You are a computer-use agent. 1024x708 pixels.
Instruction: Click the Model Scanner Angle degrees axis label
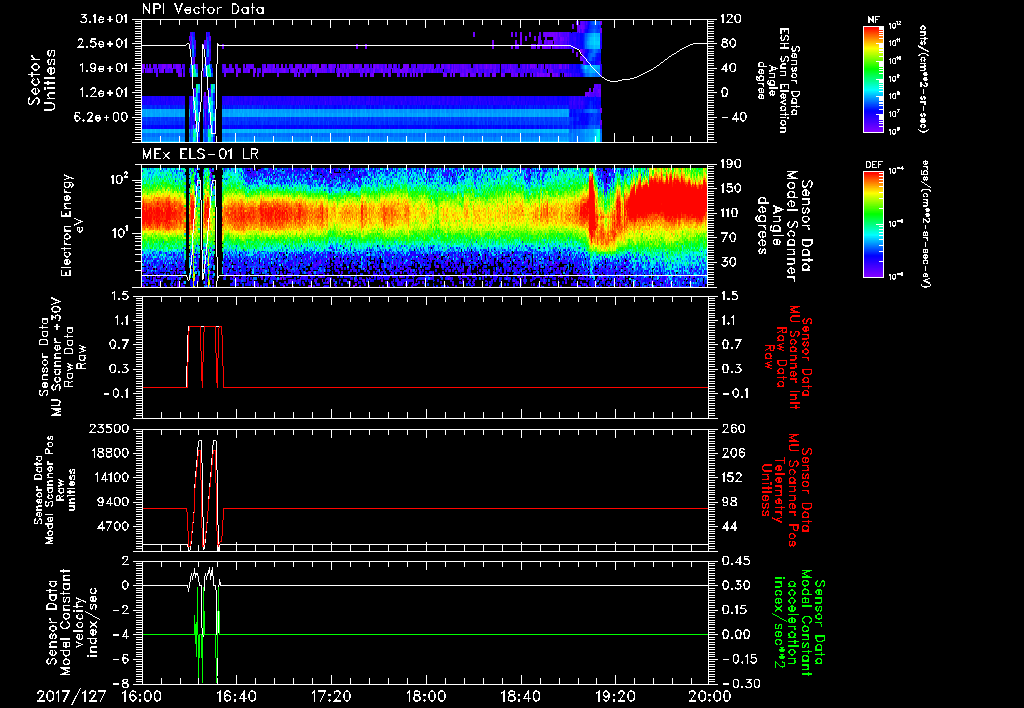pyautogui.click(x=784, y=226)
